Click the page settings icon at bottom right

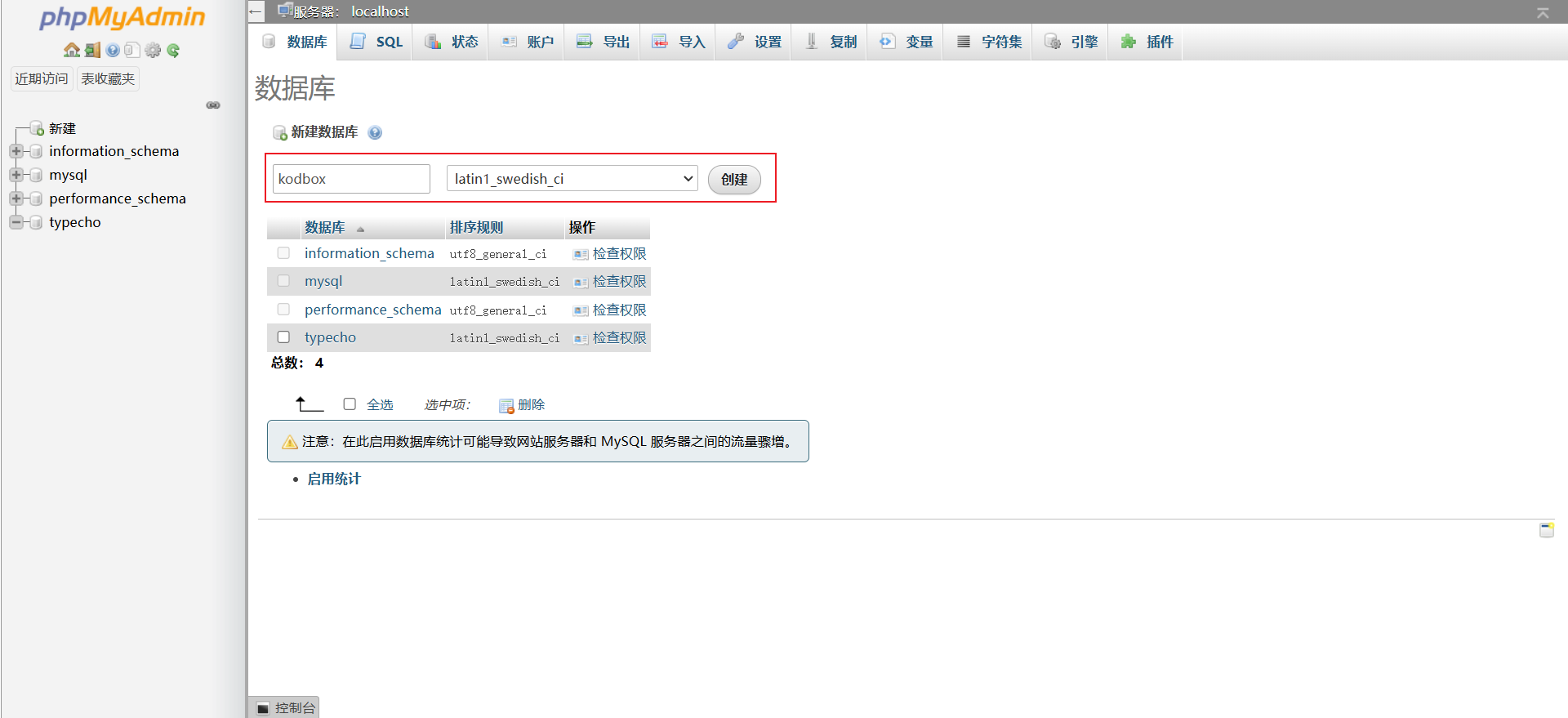[x=1546, y=530]
